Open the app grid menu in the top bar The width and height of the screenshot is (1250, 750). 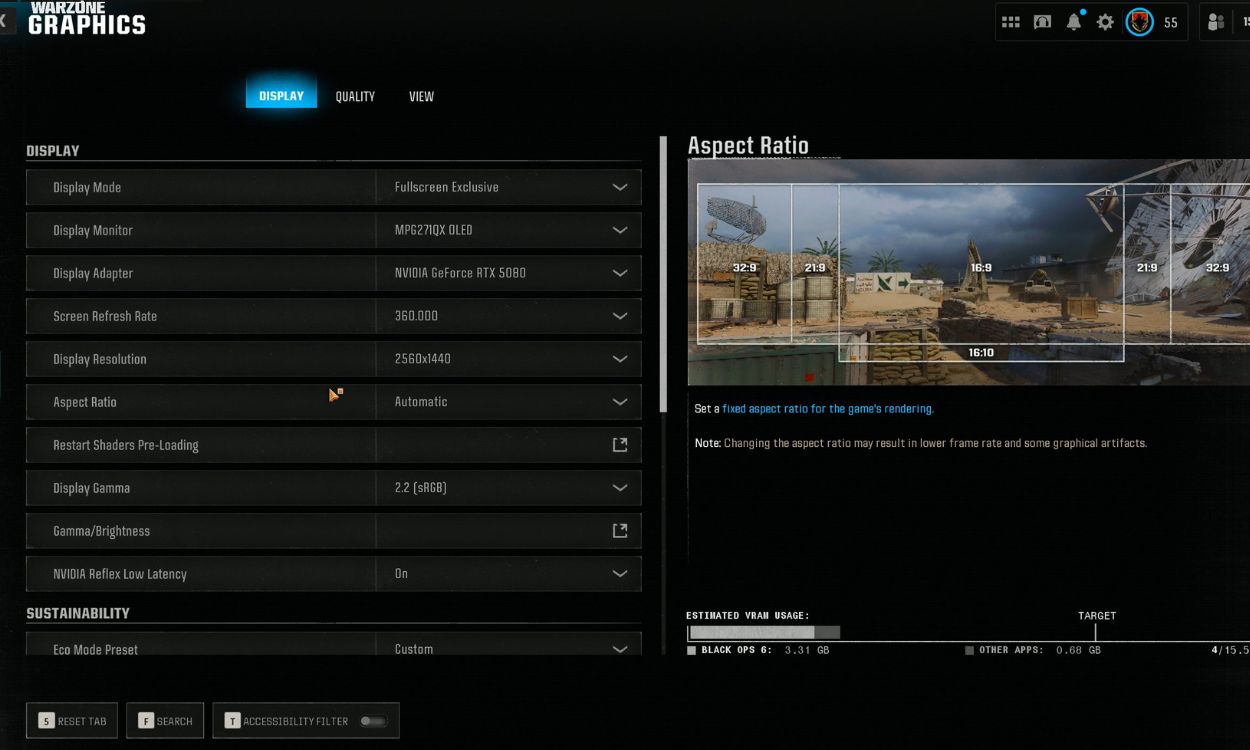(1010, 21)
